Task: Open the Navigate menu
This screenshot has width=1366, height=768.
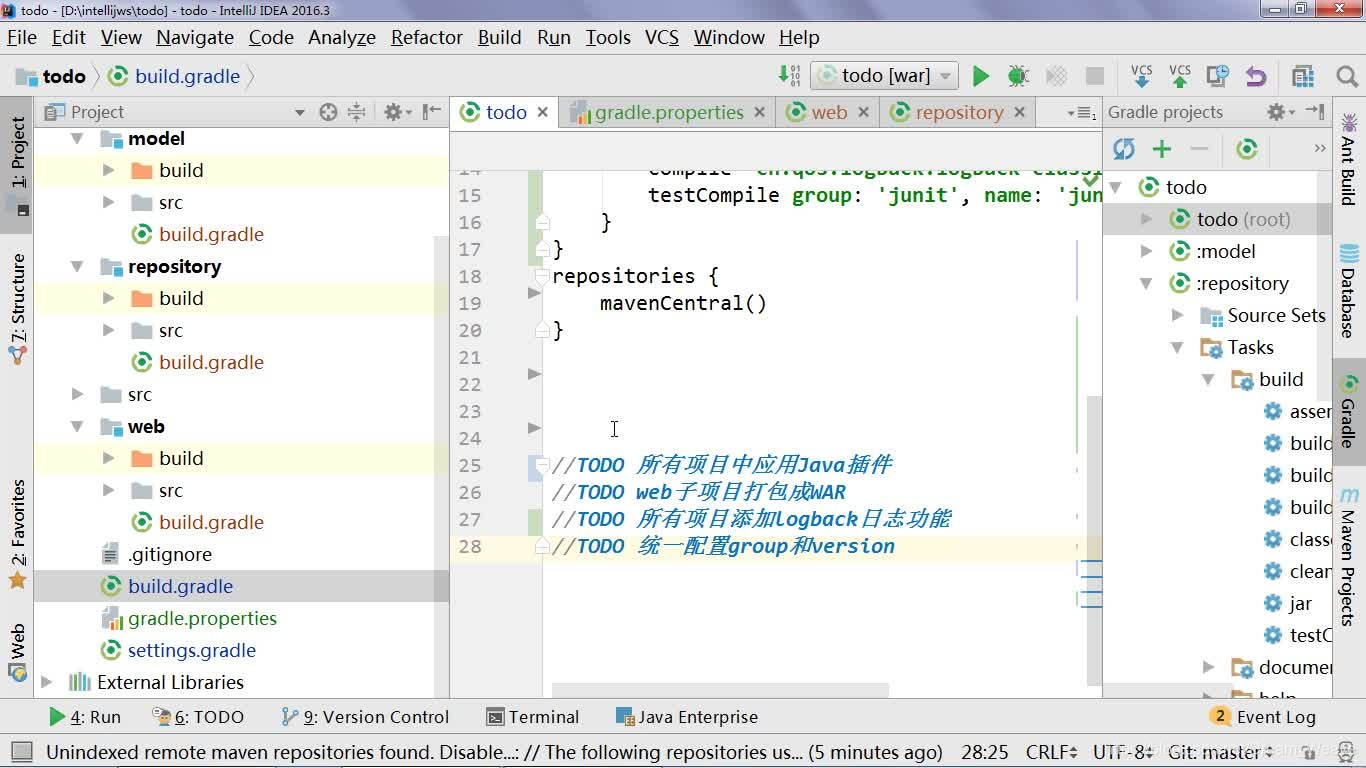Action: point(195,38)
